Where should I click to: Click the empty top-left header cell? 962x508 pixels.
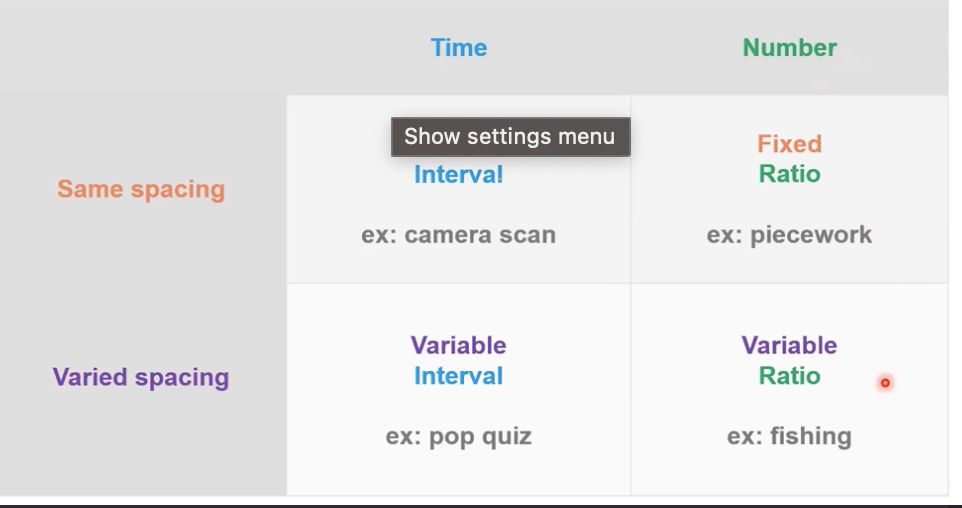(x=144, y=47)
